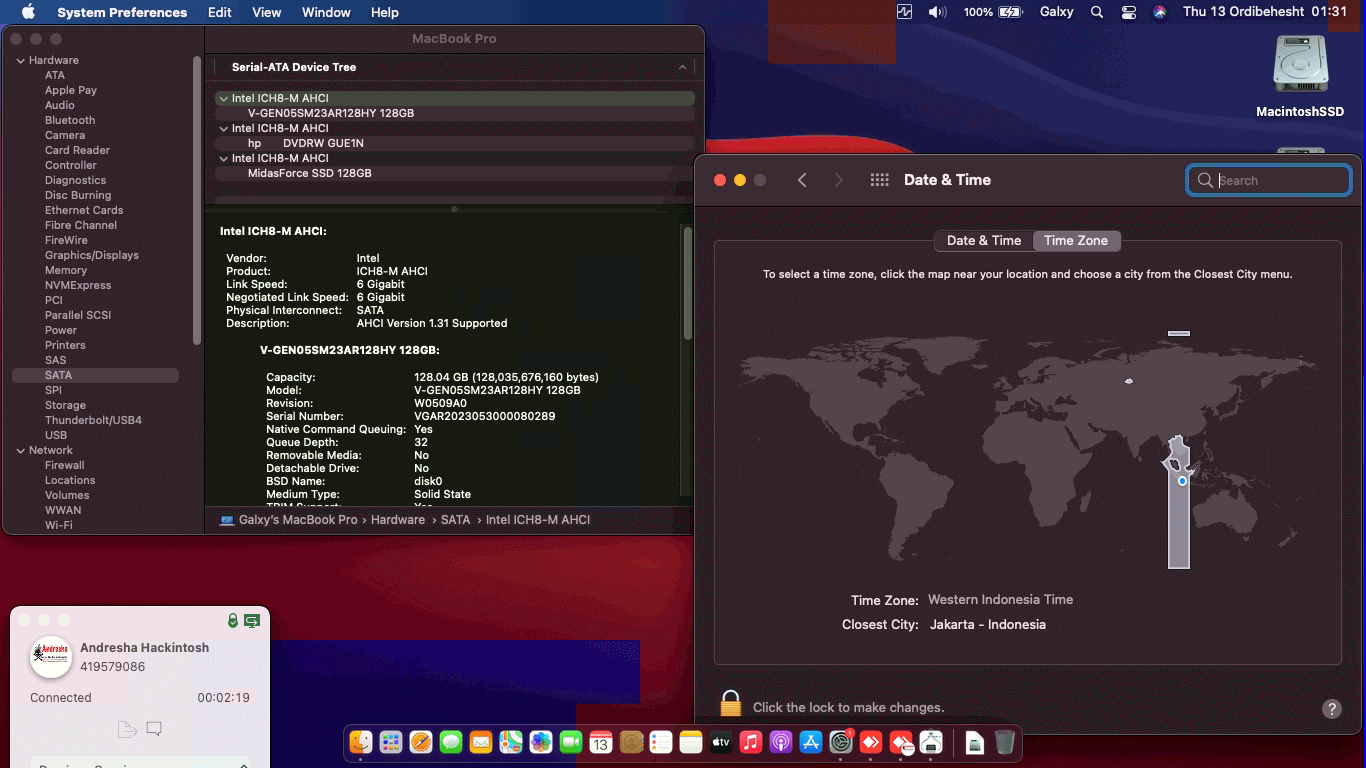Open the App Store from the Dock
This screenshot has height=768, width=1366.
click(x=811, y=742)
